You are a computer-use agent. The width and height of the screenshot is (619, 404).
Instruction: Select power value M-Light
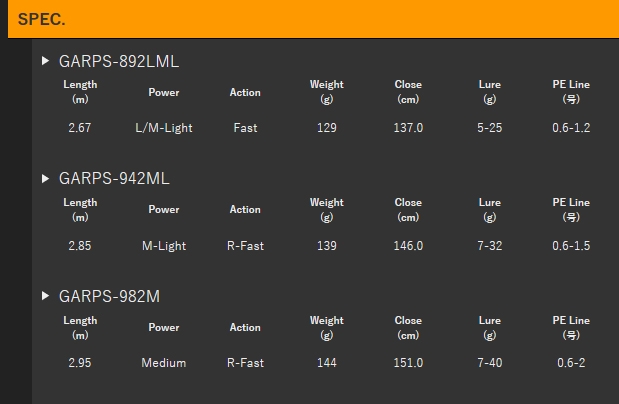164,246
